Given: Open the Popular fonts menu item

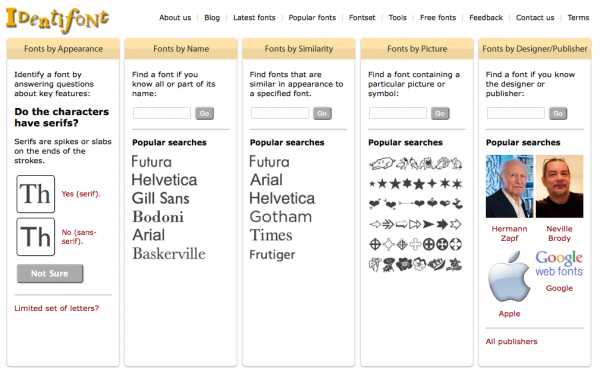Looking at the screenshot, I should pos(312,18).
